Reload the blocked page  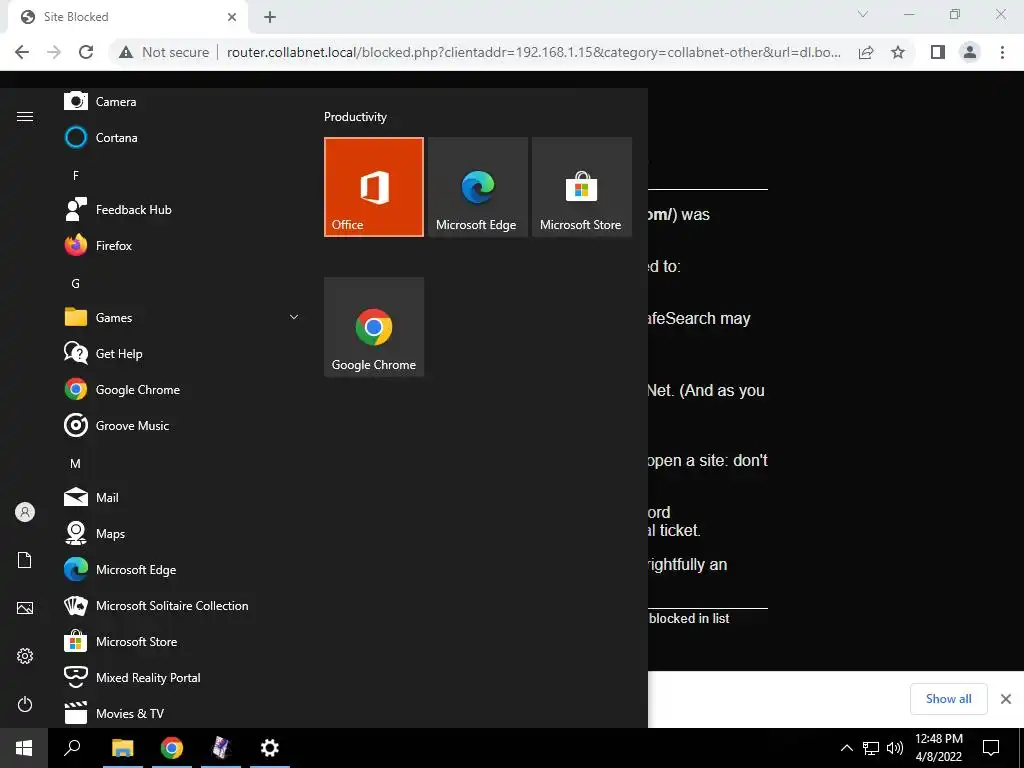[86, 52]
